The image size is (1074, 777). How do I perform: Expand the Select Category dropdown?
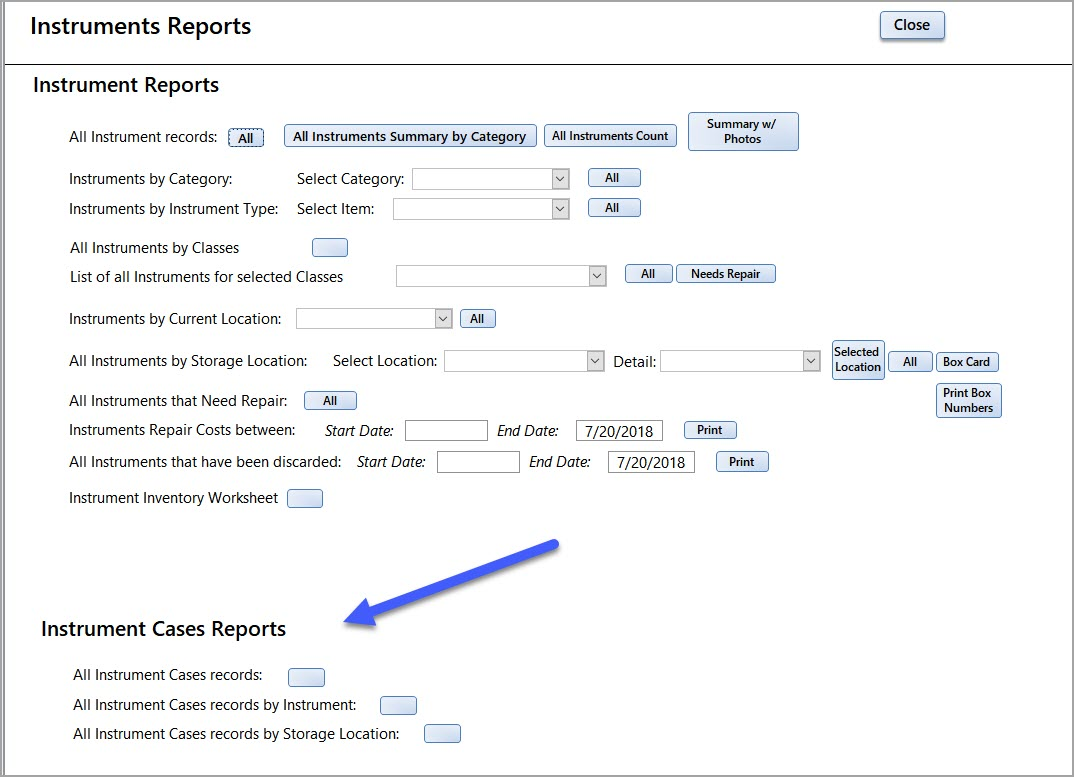[560, 179]
